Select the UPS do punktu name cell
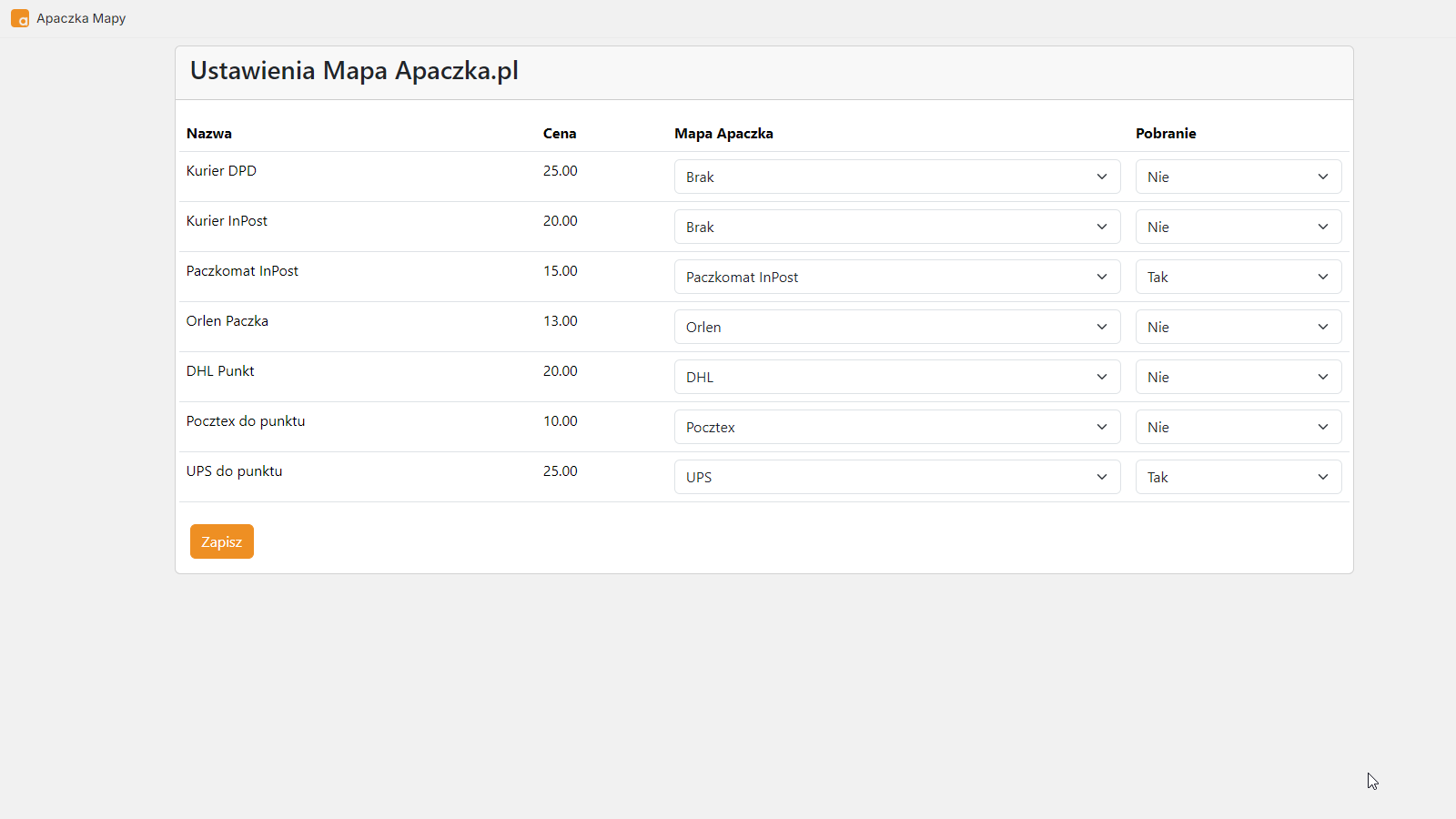This screenshot has width=1456, height=819. [234, 471]
